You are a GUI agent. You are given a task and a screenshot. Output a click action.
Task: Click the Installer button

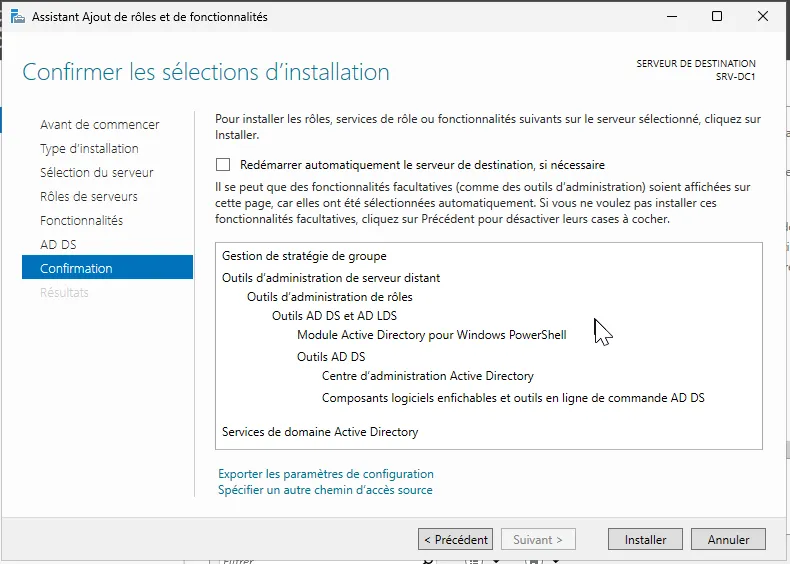tap(645, 539)
